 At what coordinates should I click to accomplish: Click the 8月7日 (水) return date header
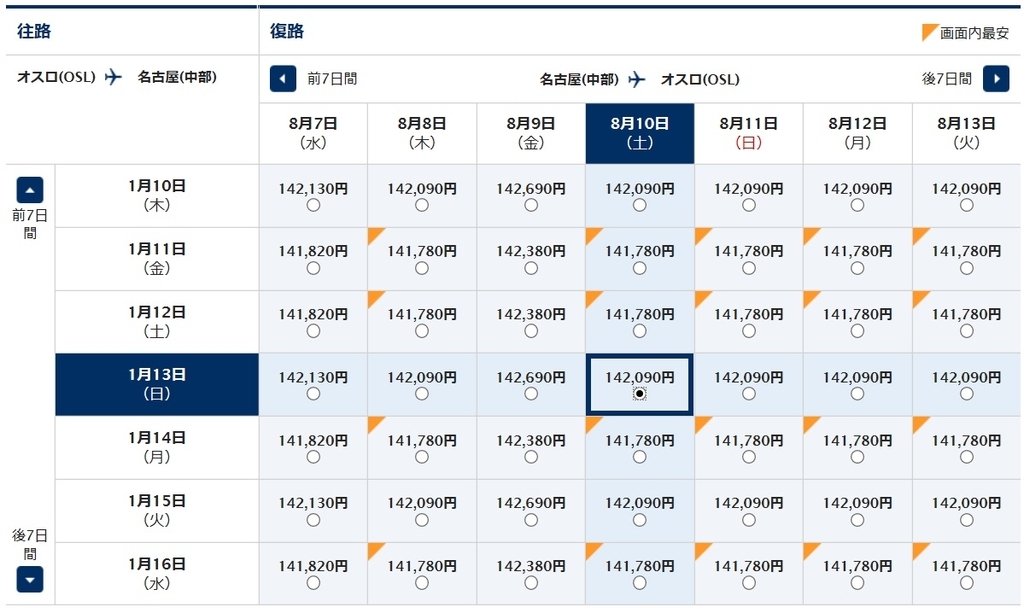(x=313, y=133)
